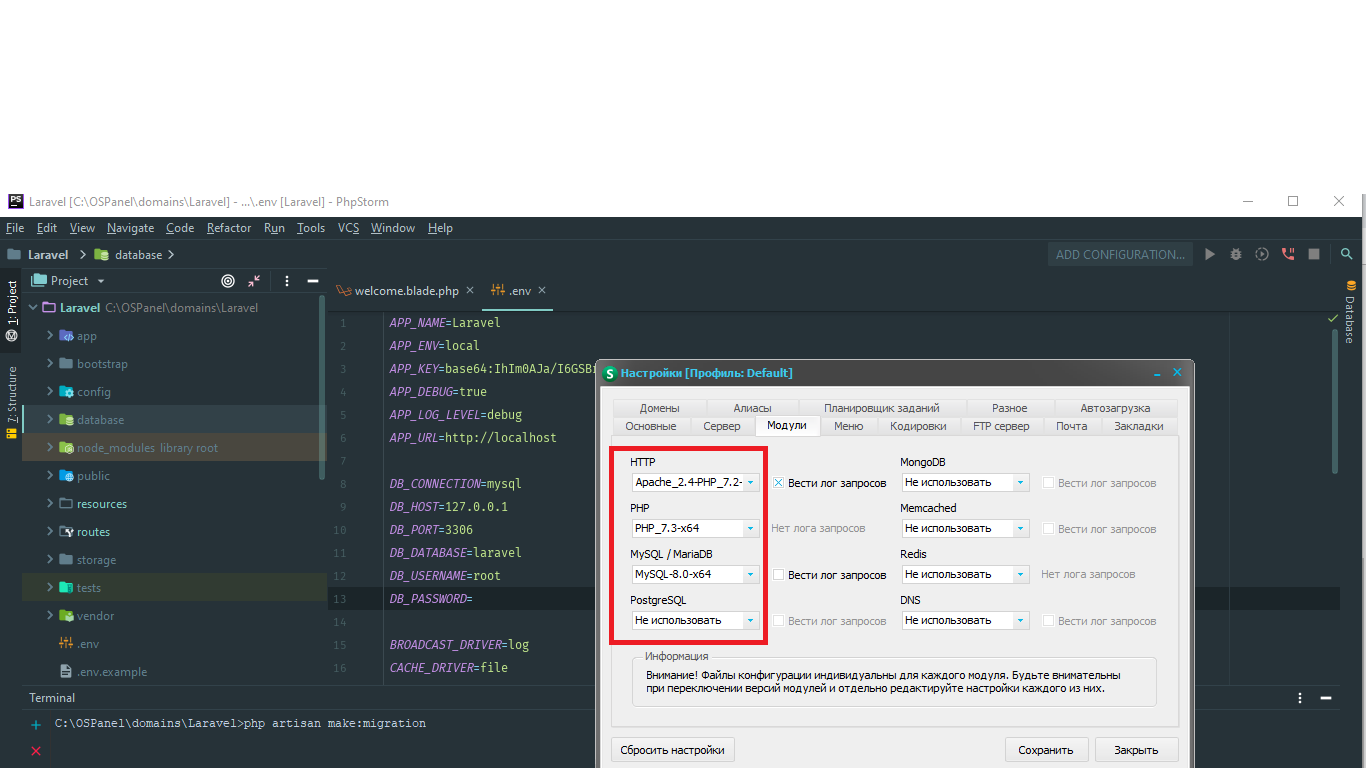Click the editor vertical scrollbar thumb
Viewport: 1366px width, 768px height.
1336,400
